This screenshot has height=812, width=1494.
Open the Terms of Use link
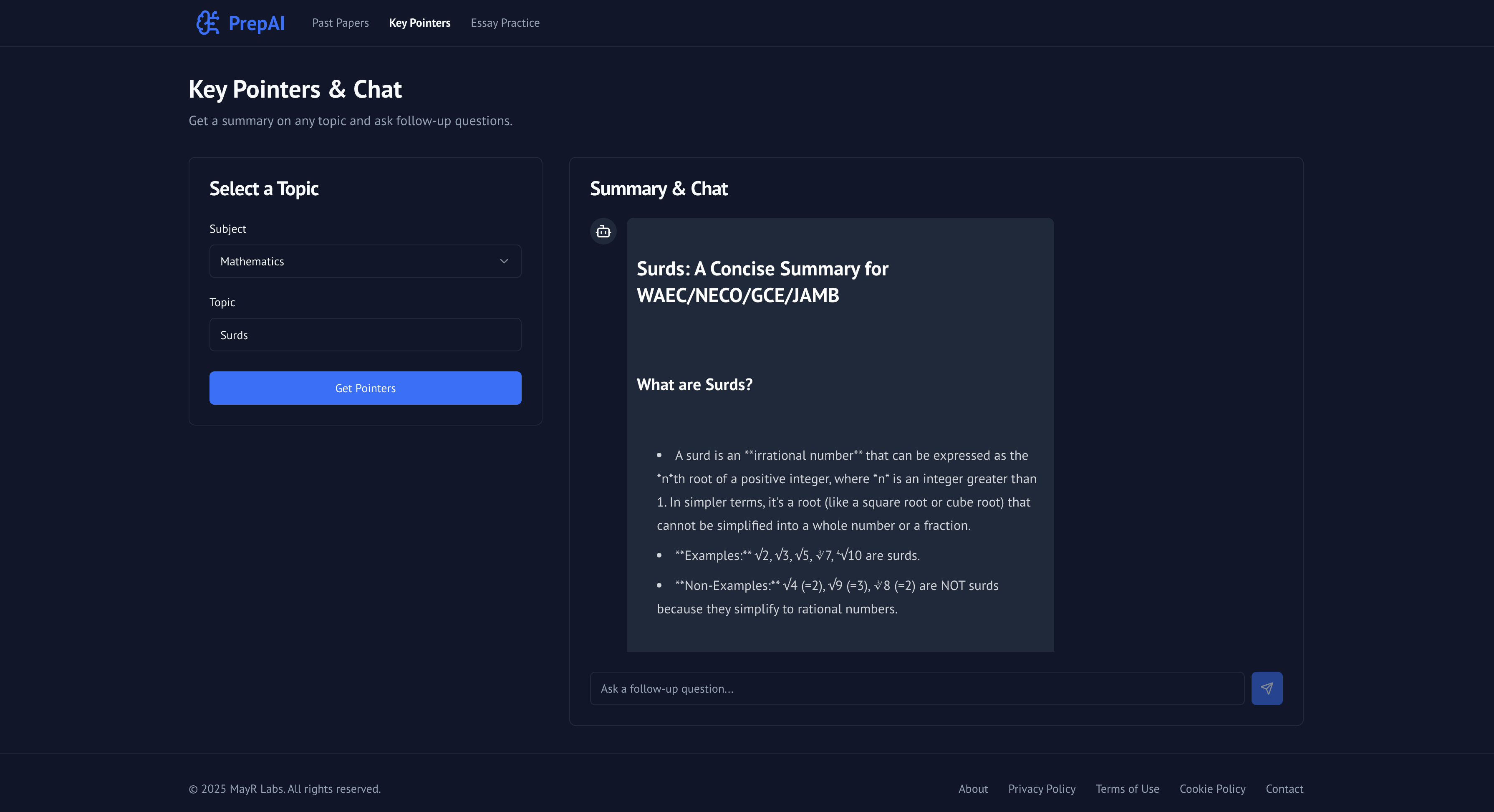point(1127,788)
